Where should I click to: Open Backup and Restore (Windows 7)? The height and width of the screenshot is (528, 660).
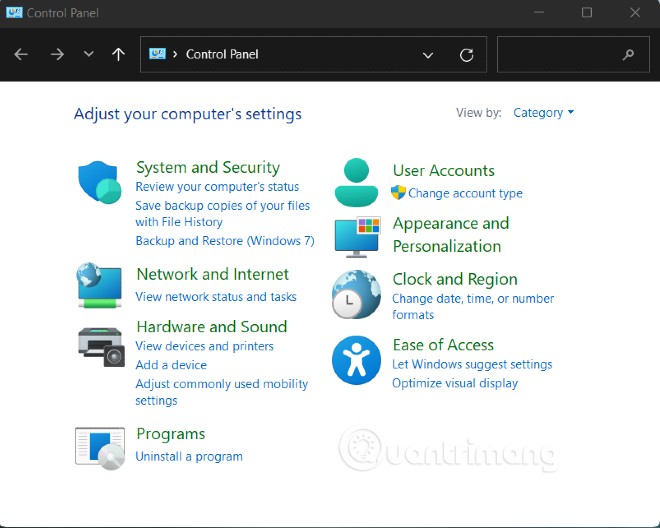tap(225, 241)
